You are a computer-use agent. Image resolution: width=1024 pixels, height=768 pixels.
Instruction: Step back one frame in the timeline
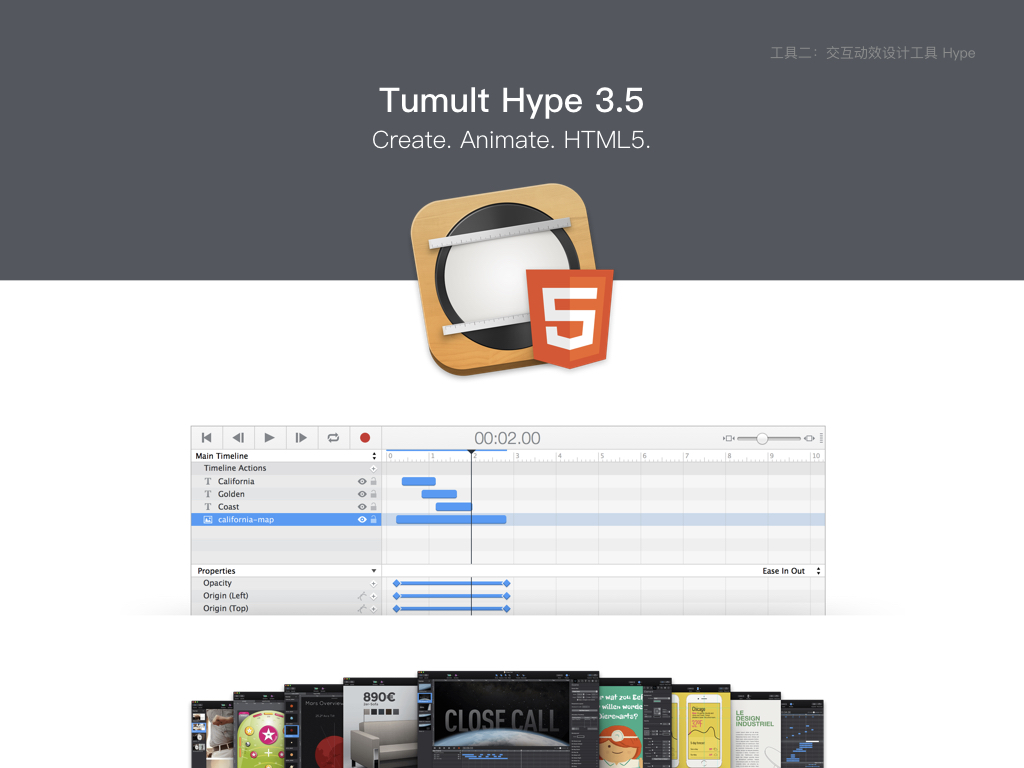point(238,438)
